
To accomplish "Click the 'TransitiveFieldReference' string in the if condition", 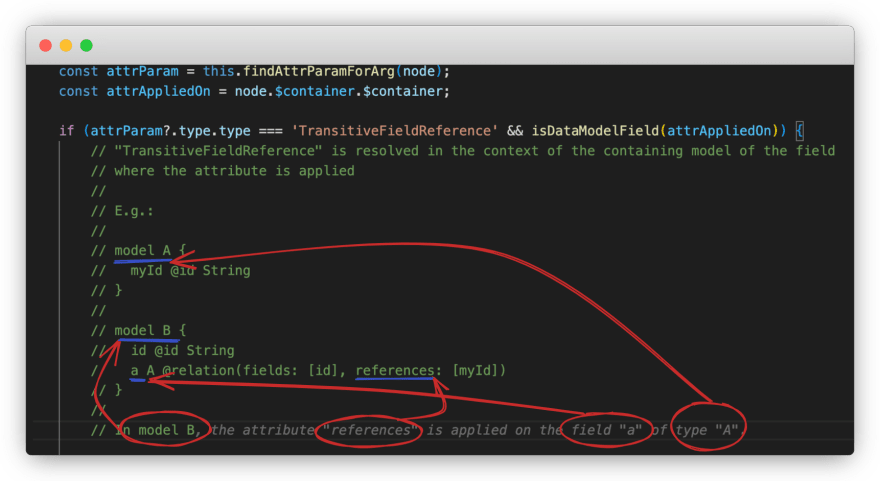I will tap(395, 131).
